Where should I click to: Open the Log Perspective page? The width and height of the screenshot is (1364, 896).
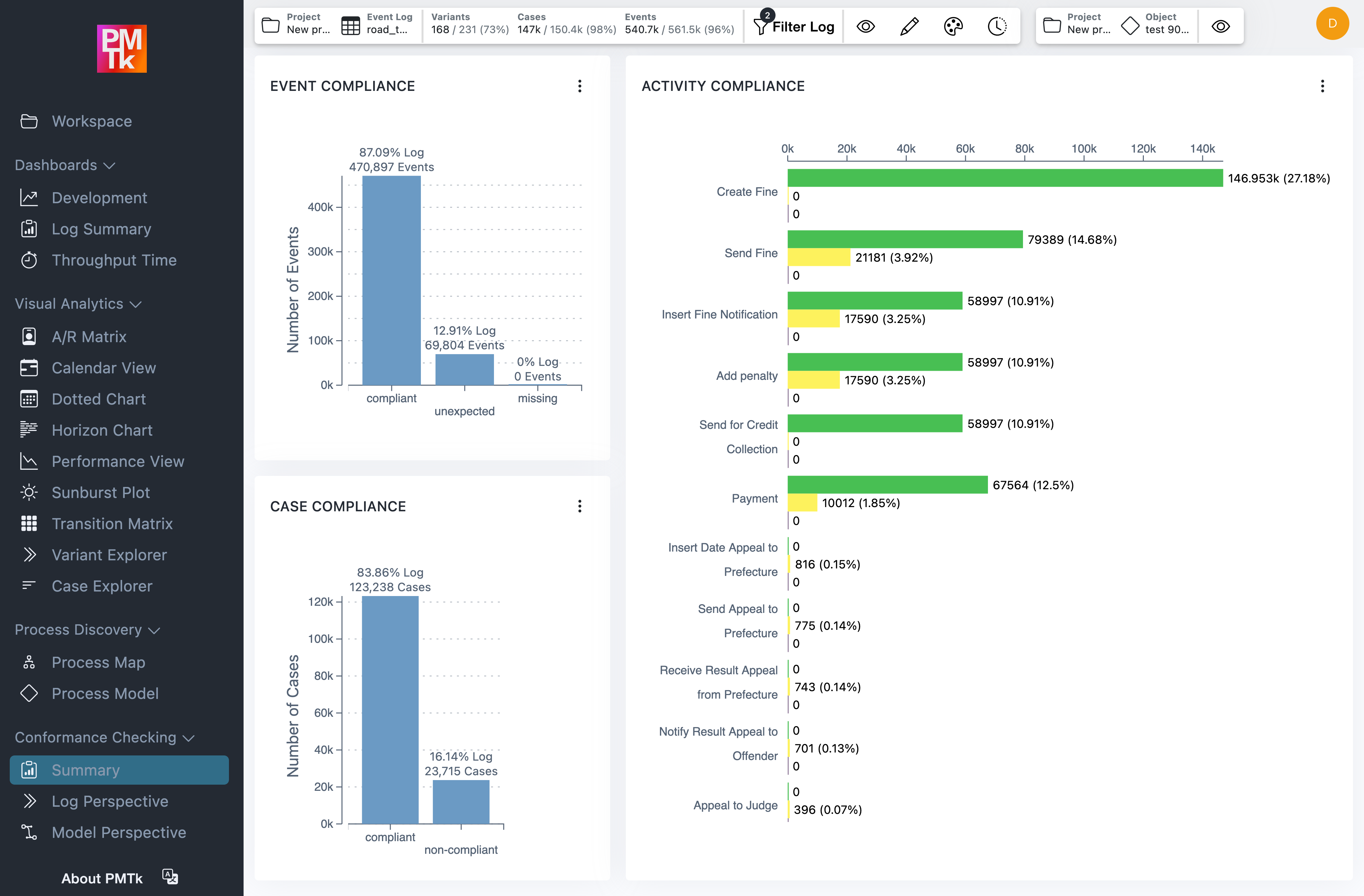[x=109, y=802]
